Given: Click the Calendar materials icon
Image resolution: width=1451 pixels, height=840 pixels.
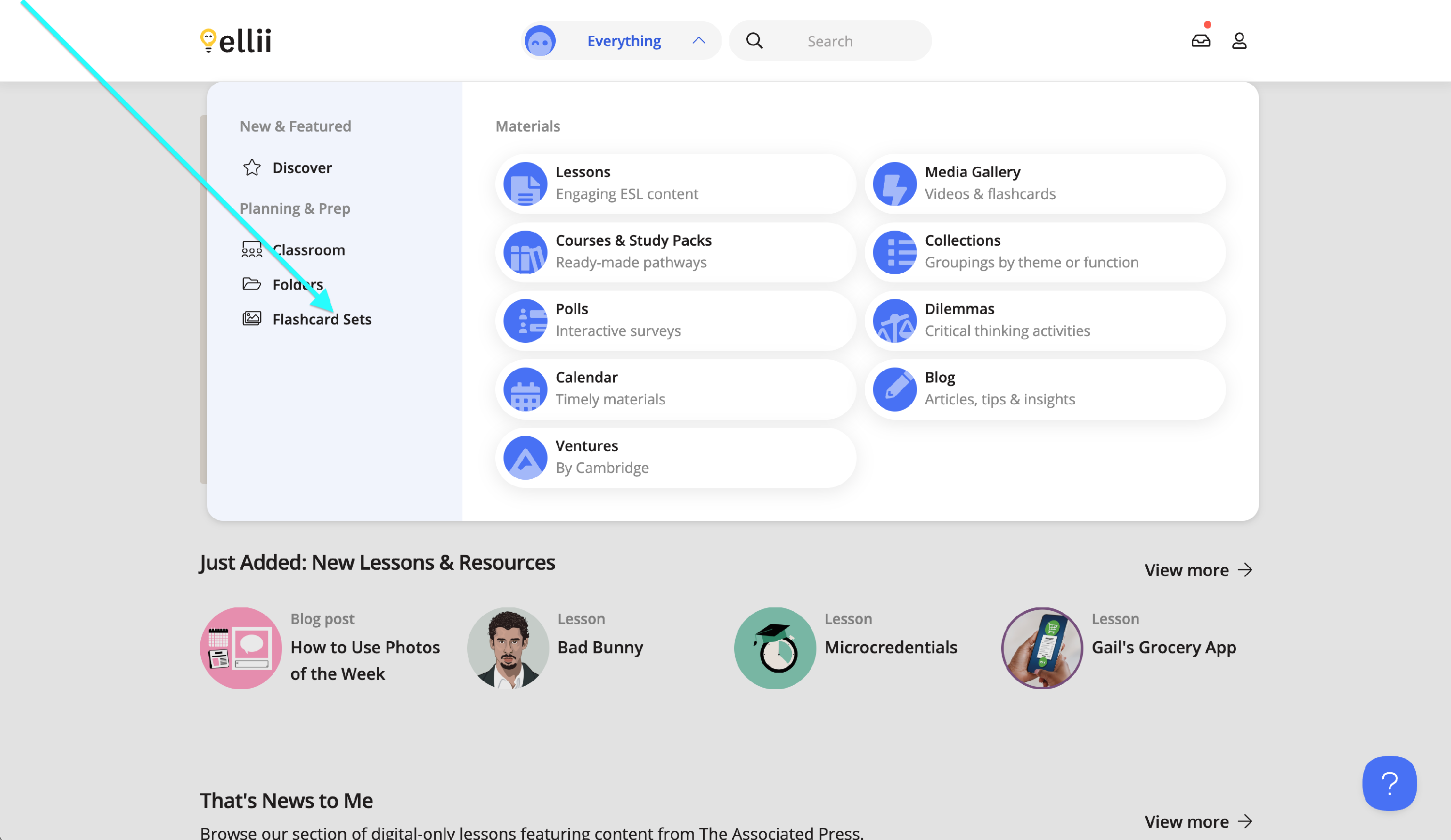Looking at the screenshot, I should (525, 389).
